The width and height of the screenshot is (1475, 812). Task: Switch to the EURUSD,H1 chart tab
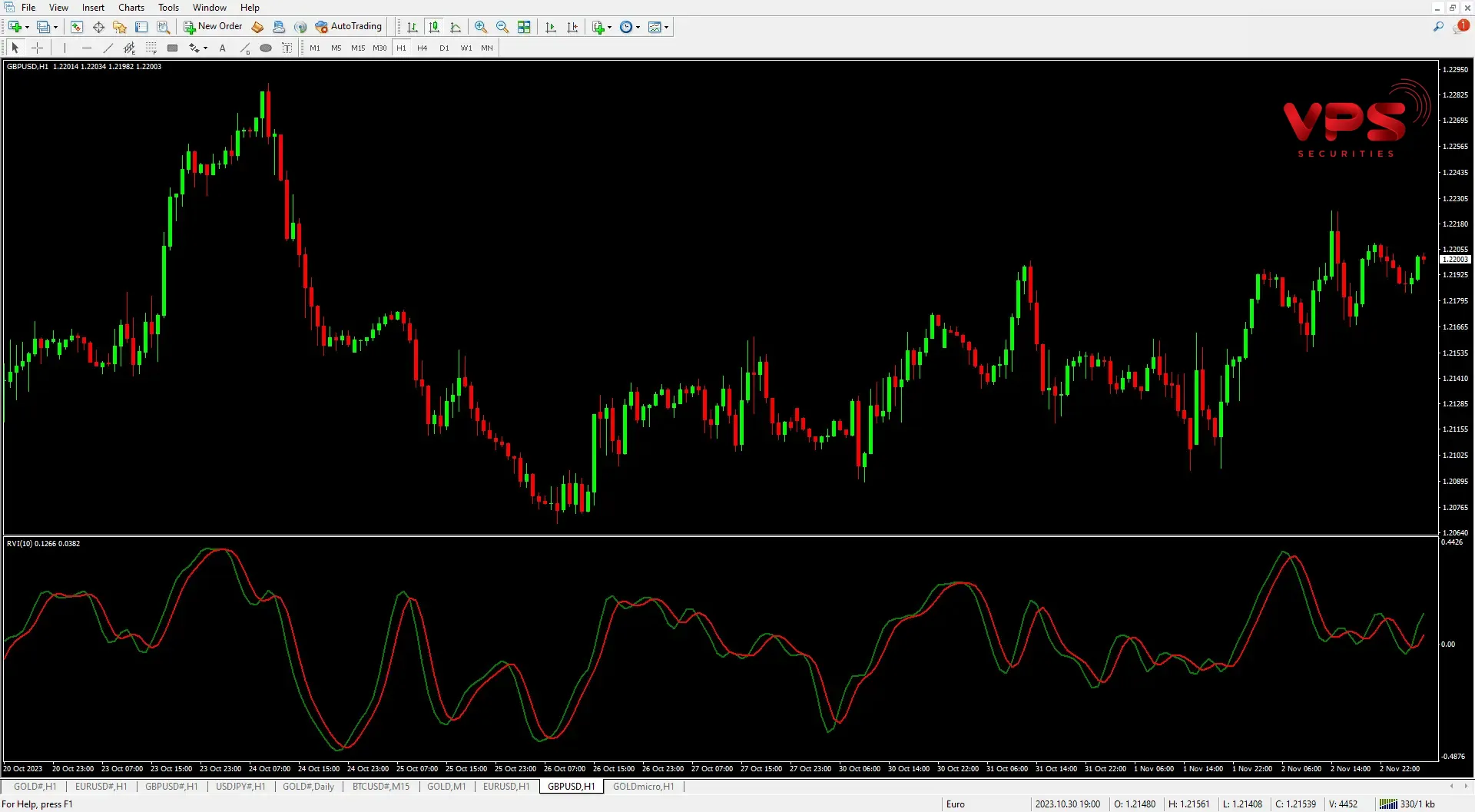pyautogui.click(x=505, y=786)
